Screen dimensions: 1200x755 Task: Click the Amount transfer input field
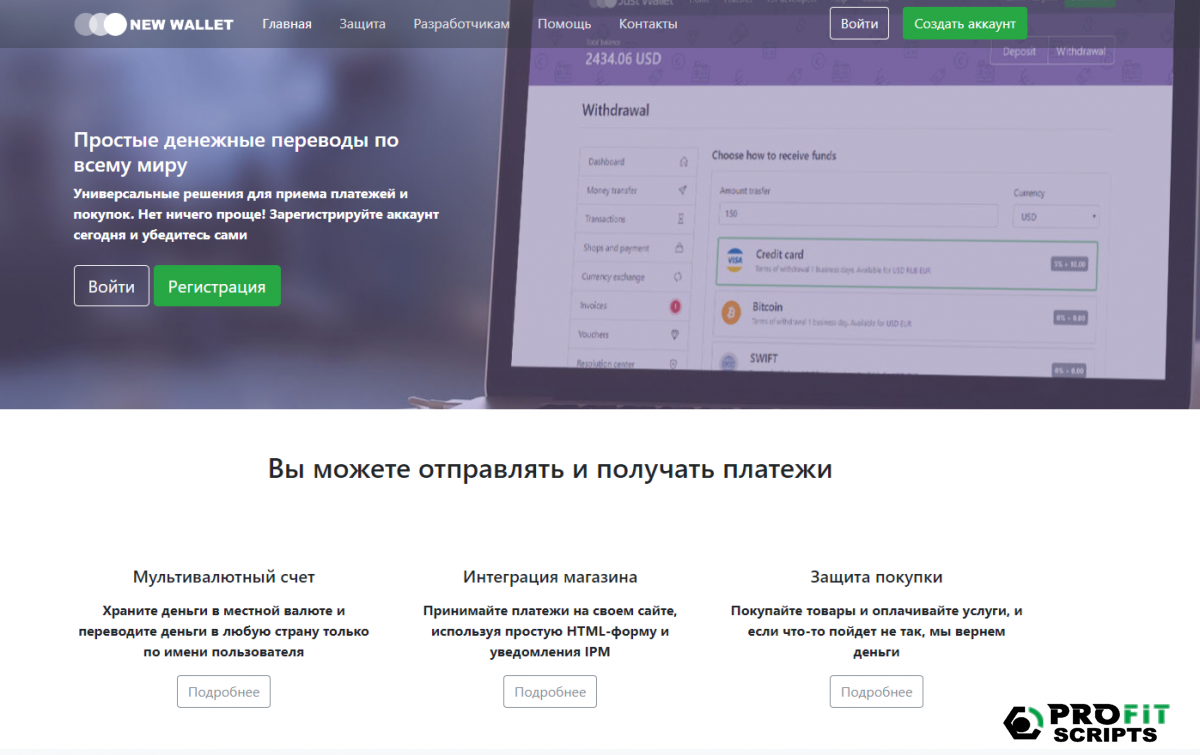click(858, 215)
